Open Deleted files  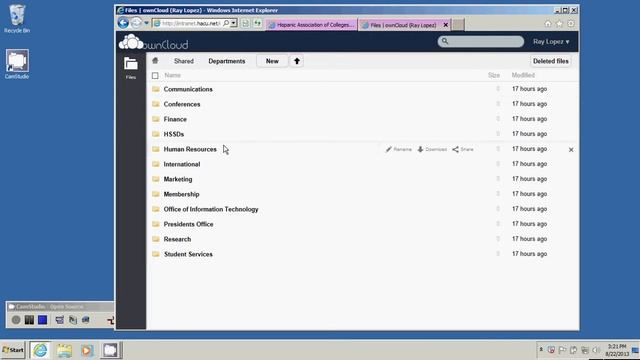click(x=551, y=61)
